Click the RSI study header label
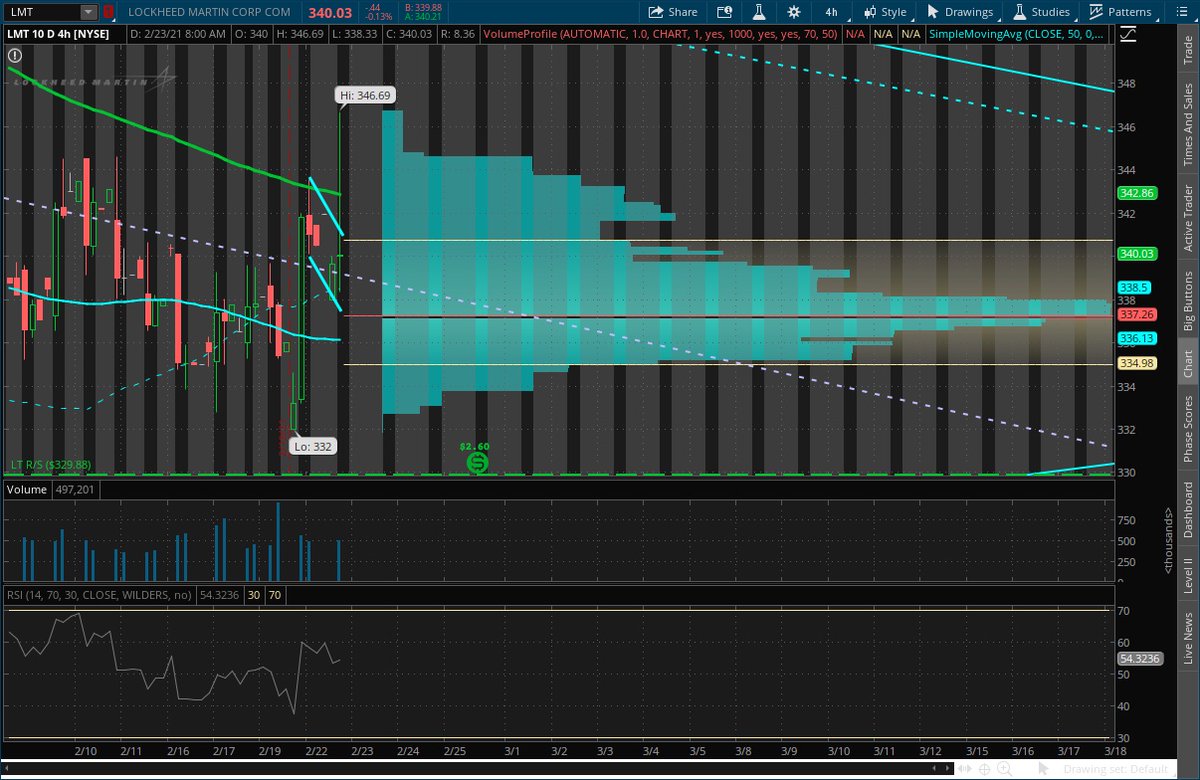The height and width of the screenshot is (780, 1200). [x=98, y=596]
